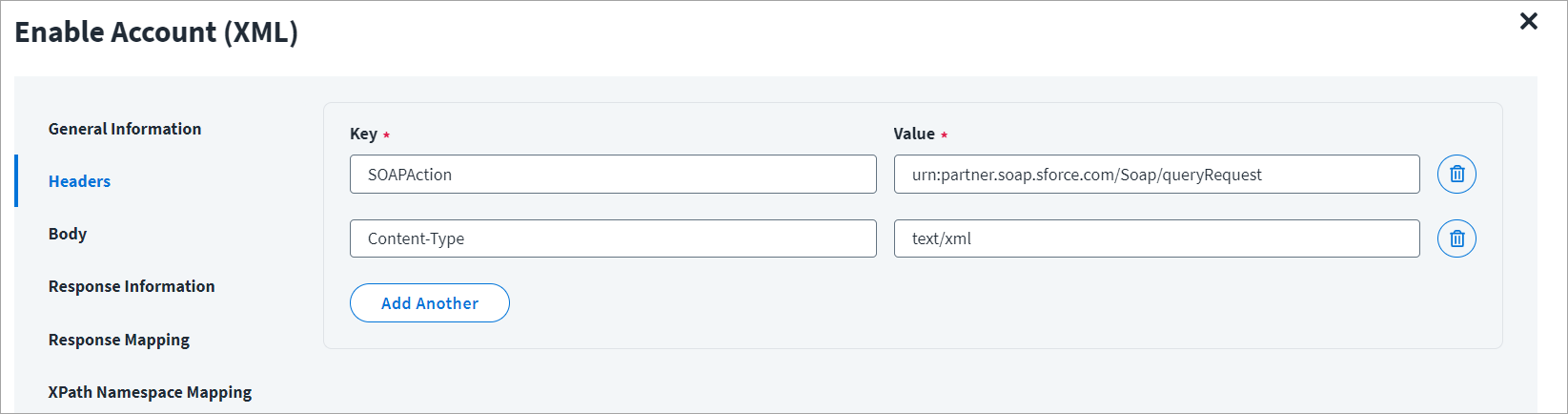Open XPath Namespace Mapping section
The image size is (1568, 414).
tap(151, 392)
